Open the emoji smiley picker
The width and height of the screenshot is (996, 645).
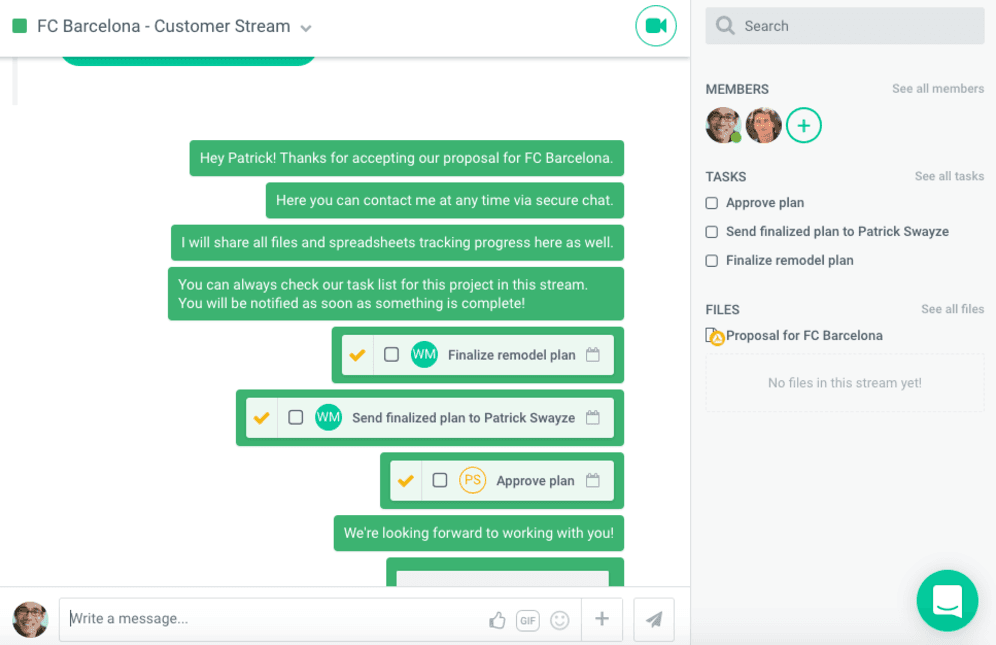click(x=560, y=620)
